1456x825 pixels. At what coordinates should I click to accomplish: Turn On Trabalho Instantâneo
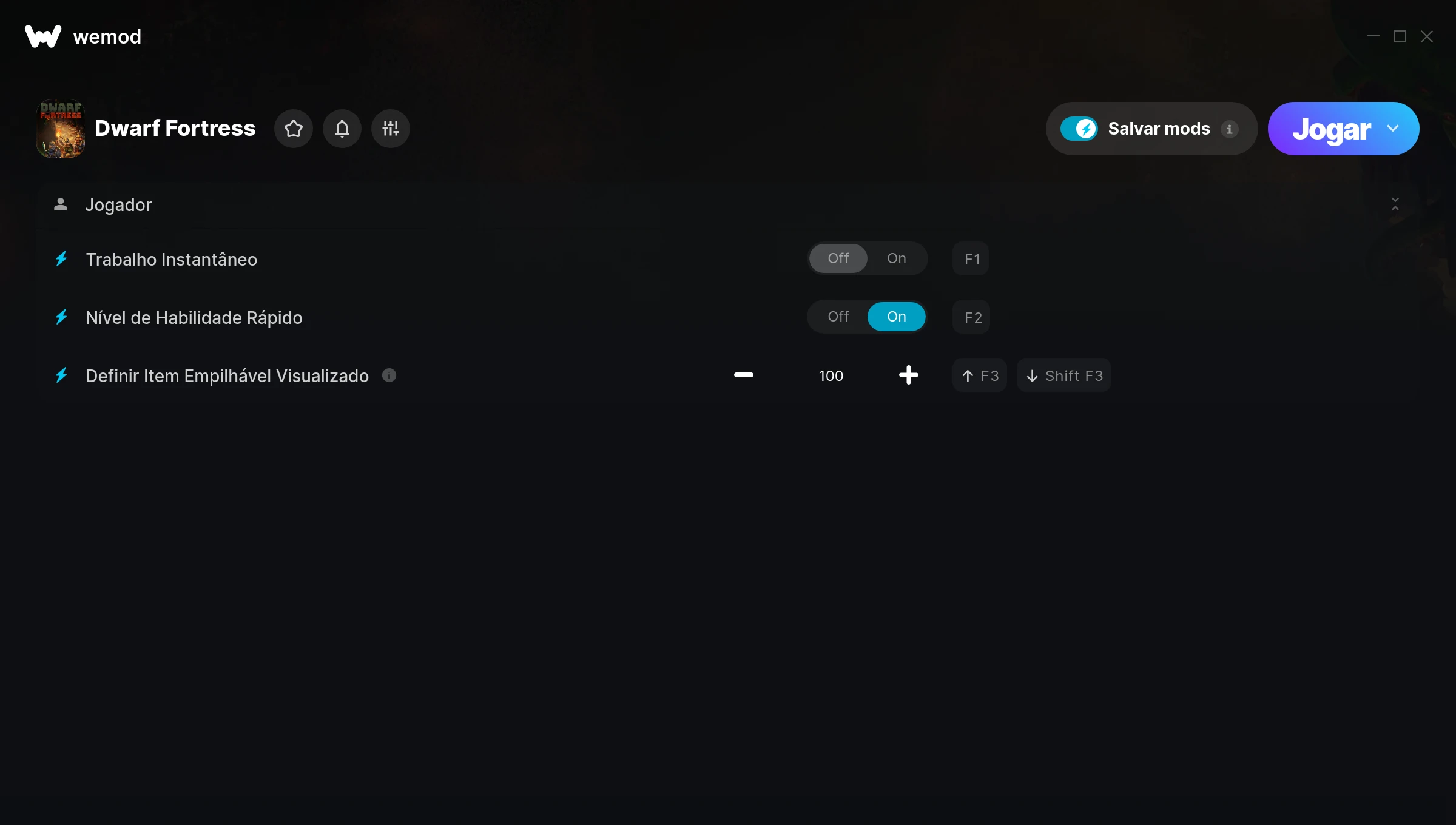click(897, 258)
